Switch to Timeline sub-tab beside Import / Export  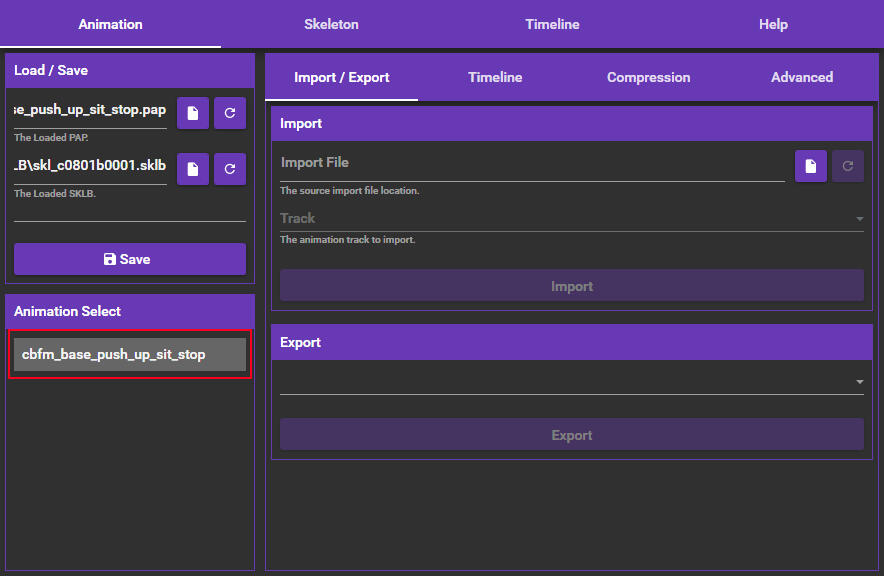pyautogui.click(x=495, y=77)
